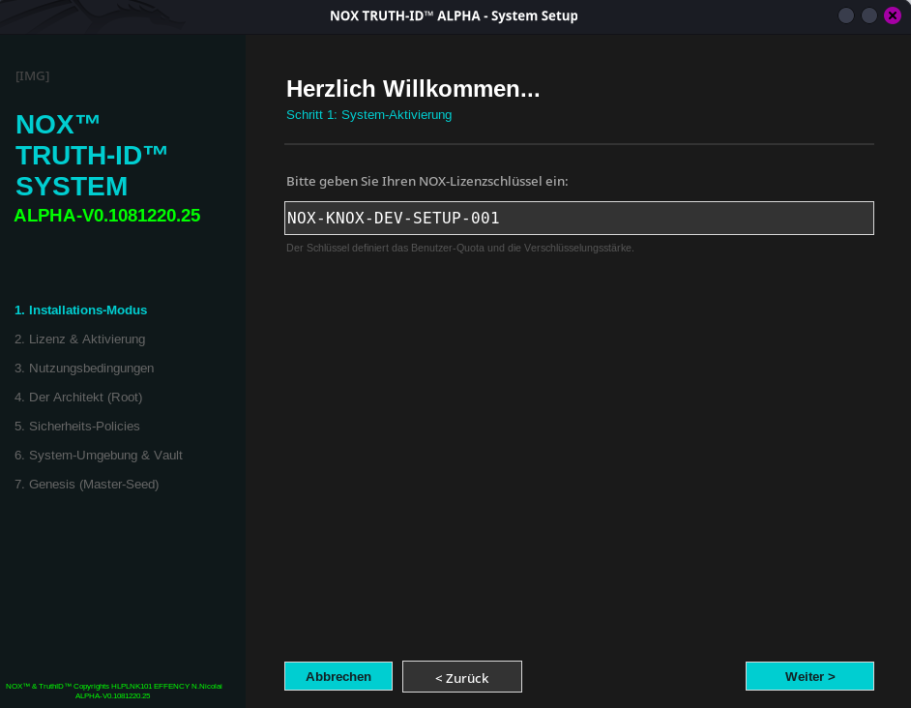Image resolution: width=911 pixels, height=708 pixels.
Task: Close the System Setup window
Action: coord(892,16)
